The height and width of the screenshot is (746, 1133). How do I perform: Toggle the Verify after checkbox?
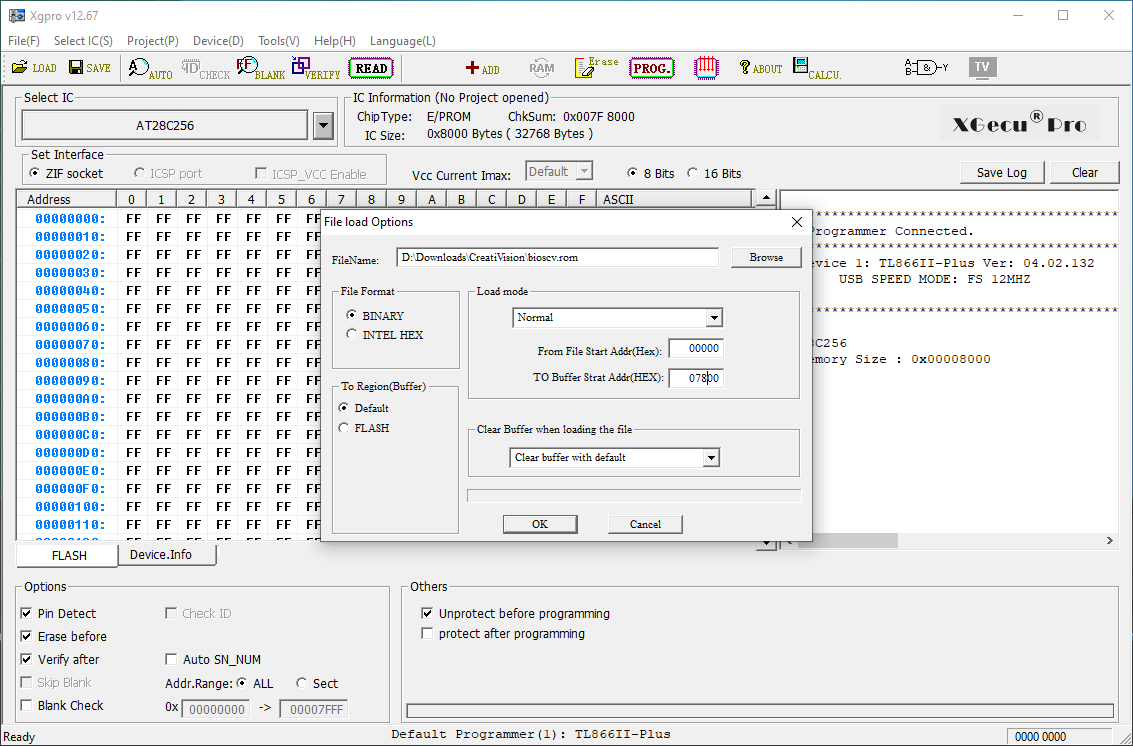[27, 660]
